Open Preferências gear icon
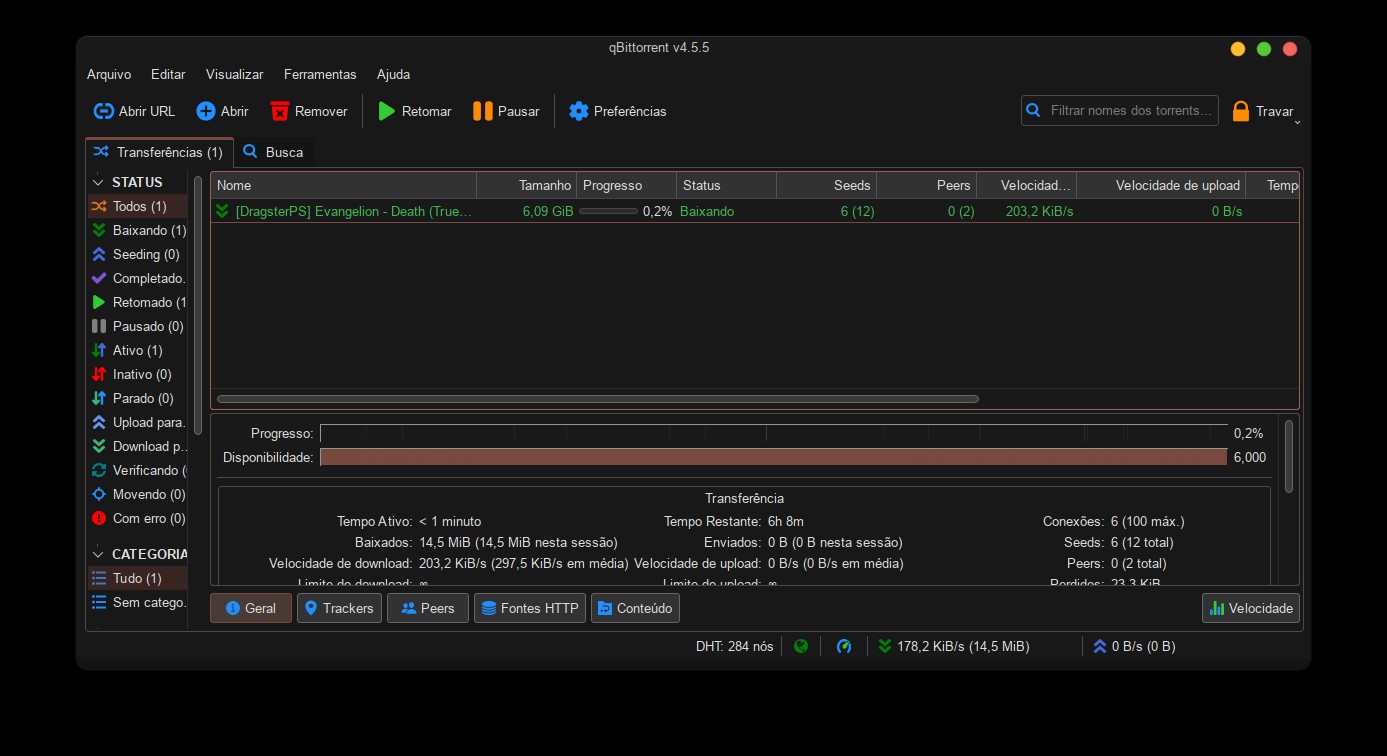Screen dimensions: 1387x756 pos(578,111)
